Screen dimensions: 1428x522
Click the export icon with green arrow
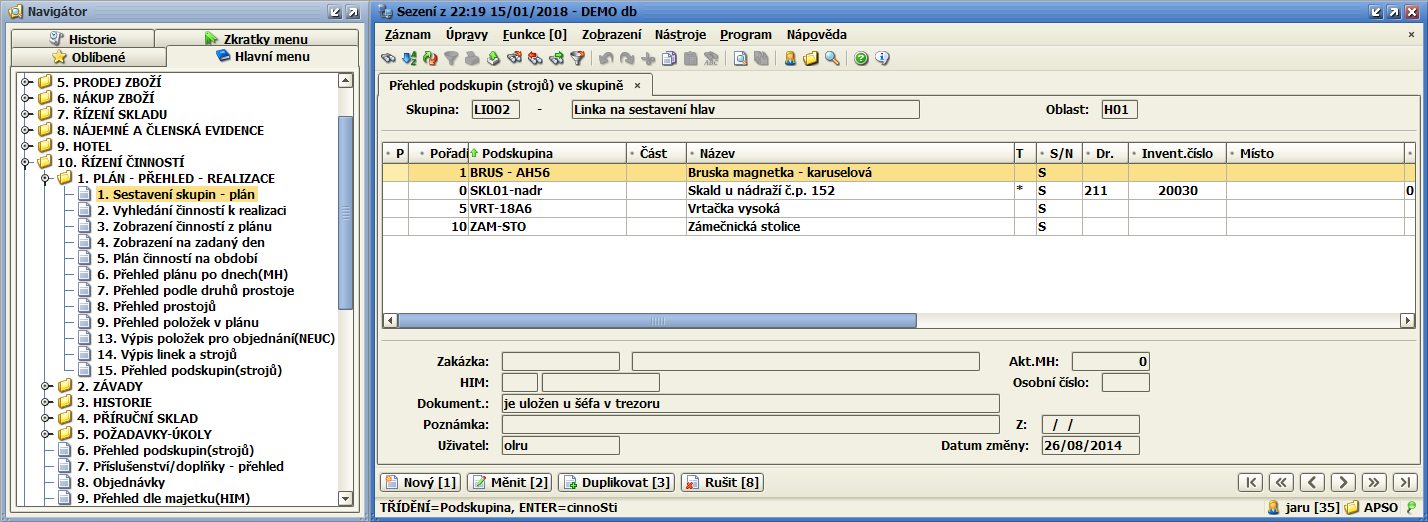click(494, 58)
